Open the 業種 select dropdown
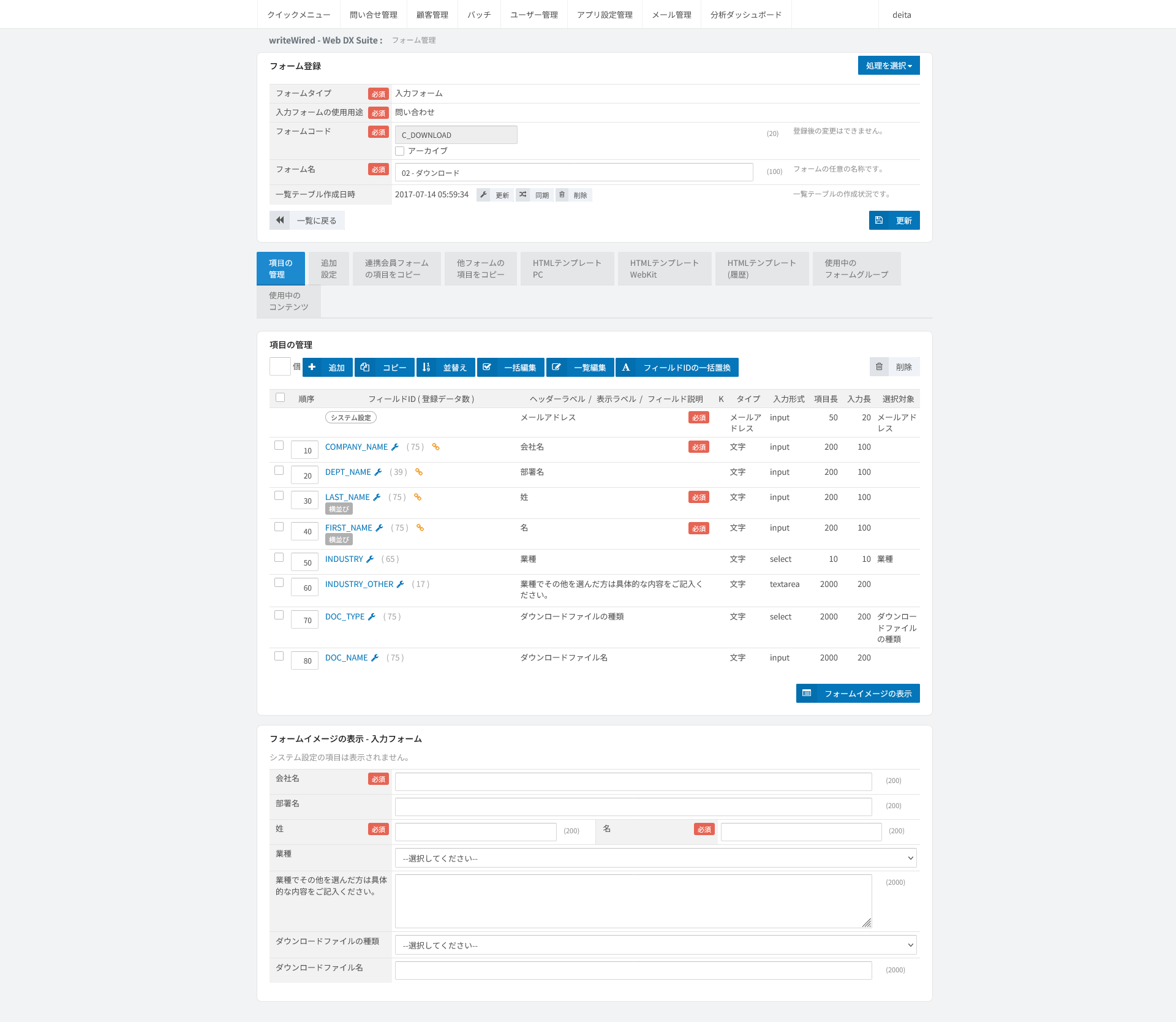Image resolution: width=1176 pixels, height=1022 pixels. pyautogui.click(x=655, y=858)
